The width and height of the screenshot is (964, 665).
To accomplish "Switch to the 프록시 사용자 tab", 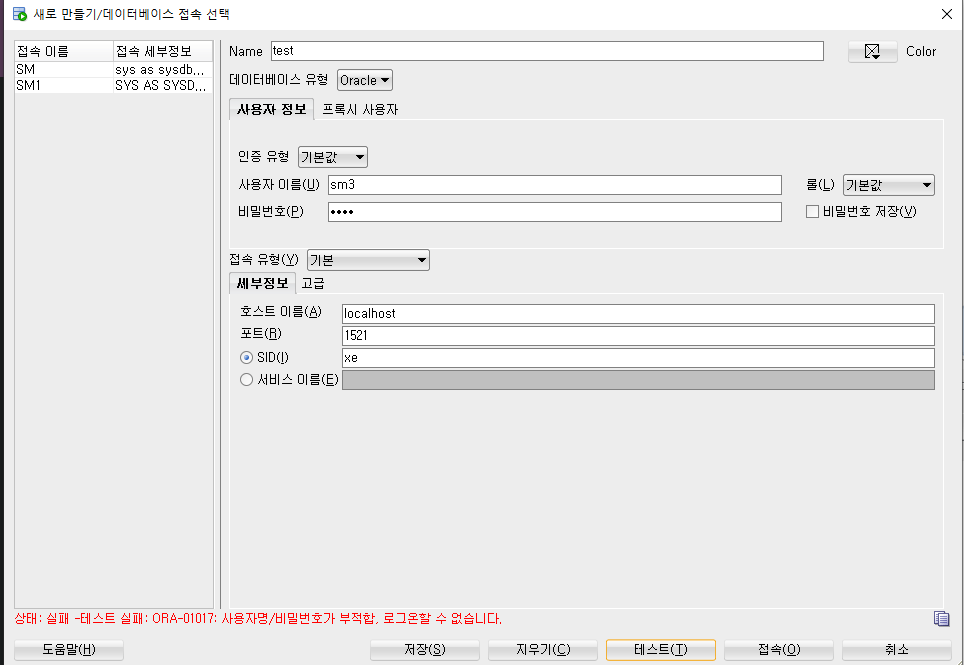I will (360, 110).
